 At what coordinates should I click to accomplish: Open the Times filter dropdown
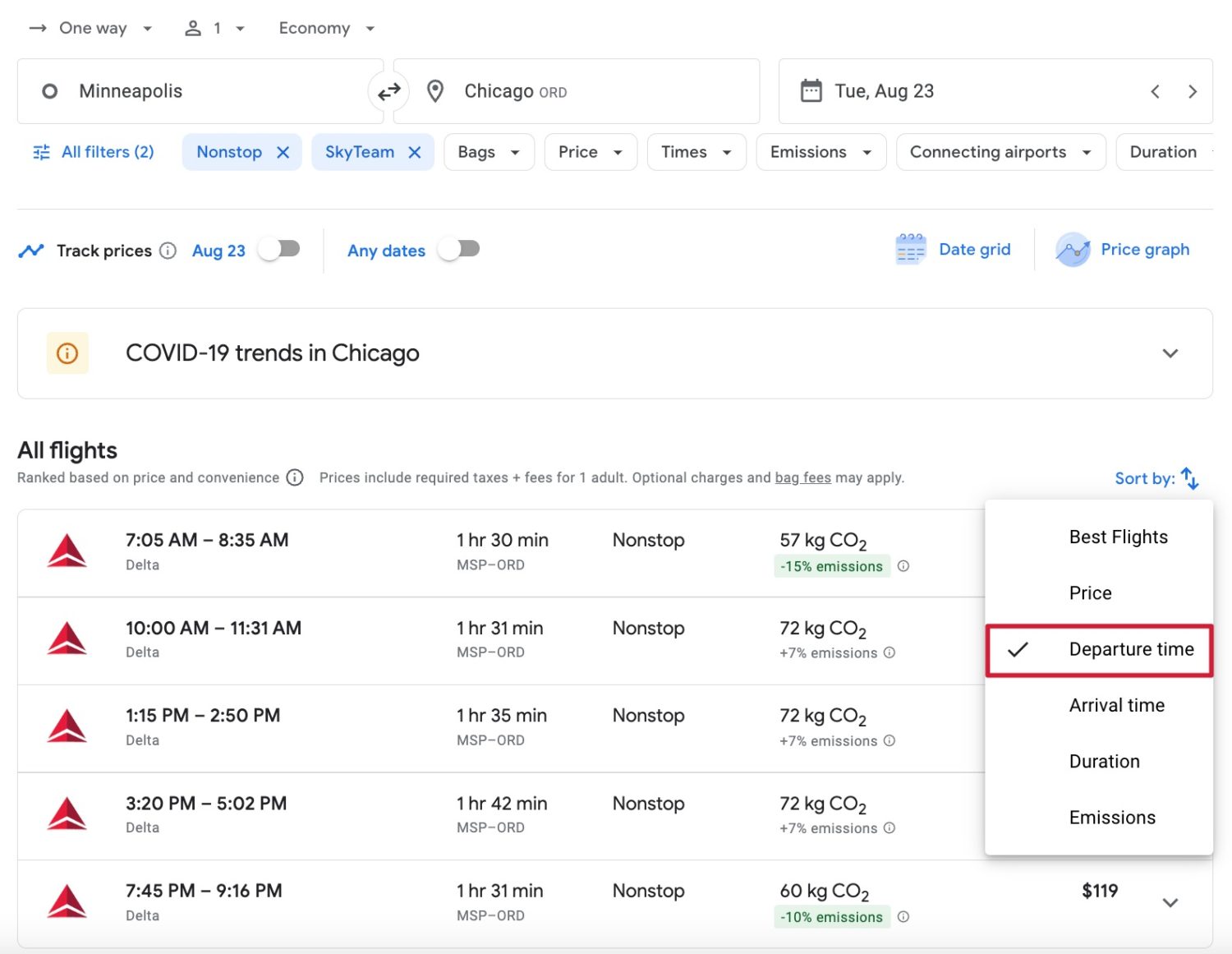(x=695, y=151)
